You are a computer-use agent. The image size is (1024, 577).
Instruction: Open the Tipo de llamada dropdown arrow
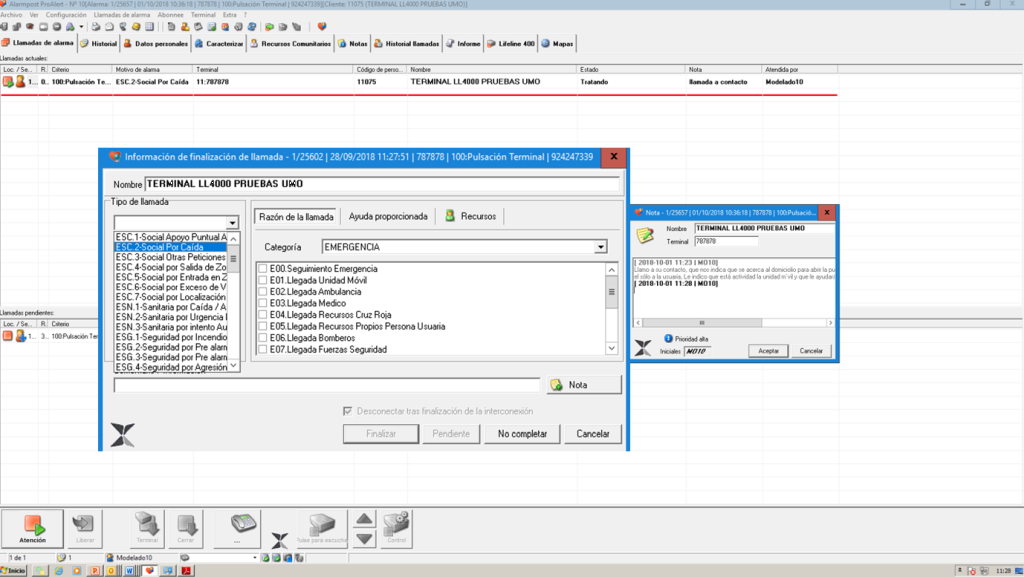pos(232,223)
